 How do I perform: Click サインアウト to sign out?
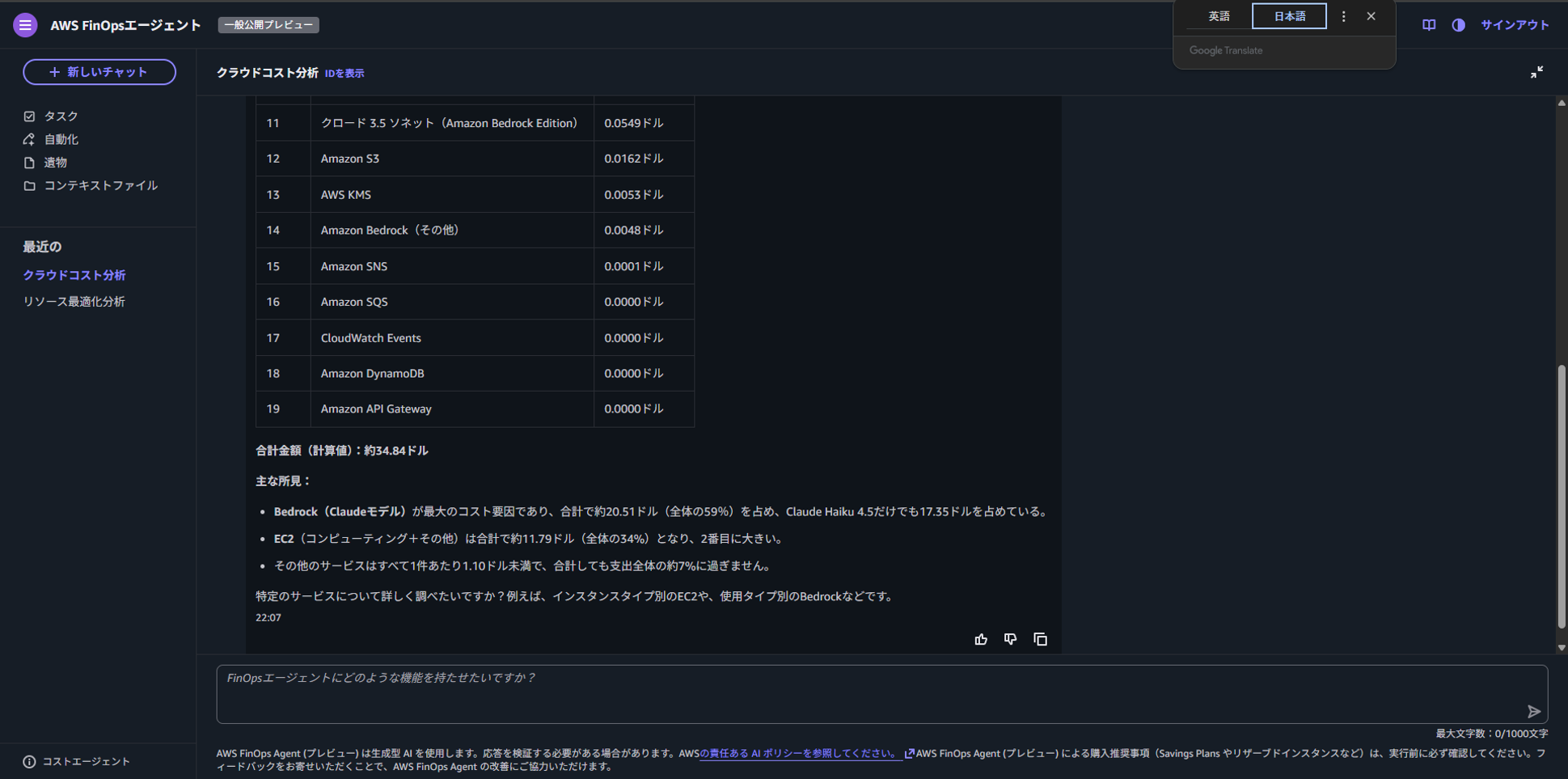point(1515,25)
